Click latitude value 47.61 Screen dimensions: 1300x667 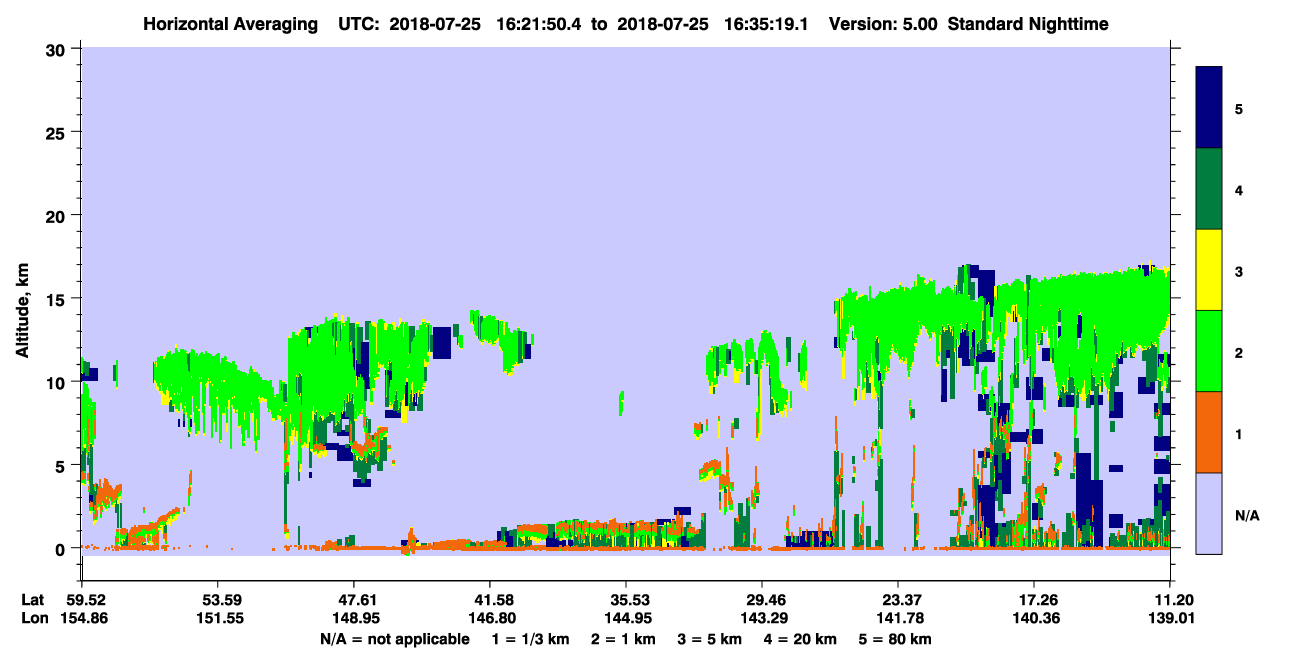[x=353, y=600]
